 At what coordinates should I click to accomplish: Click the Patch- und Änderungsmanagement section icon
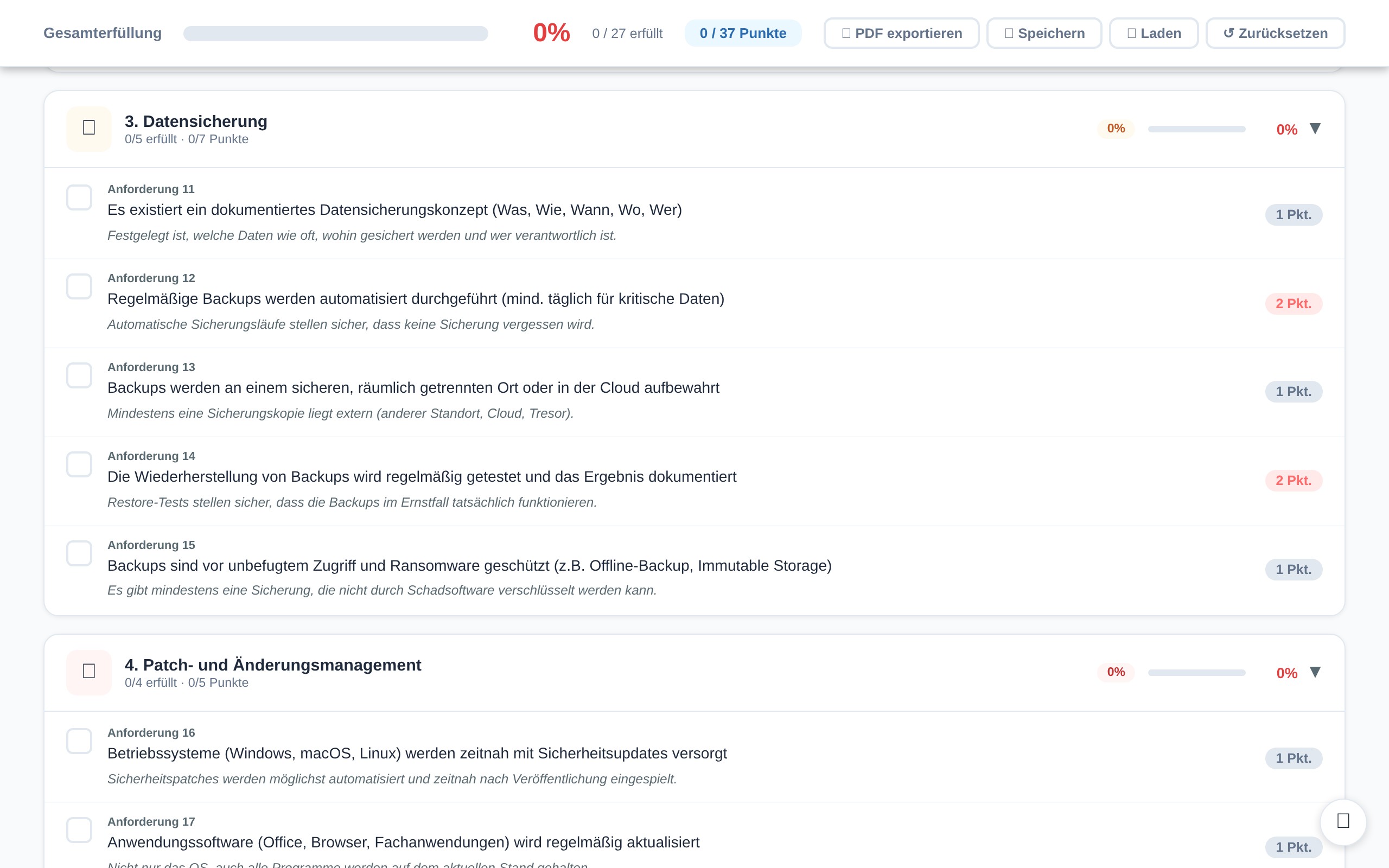pos(89,672)
